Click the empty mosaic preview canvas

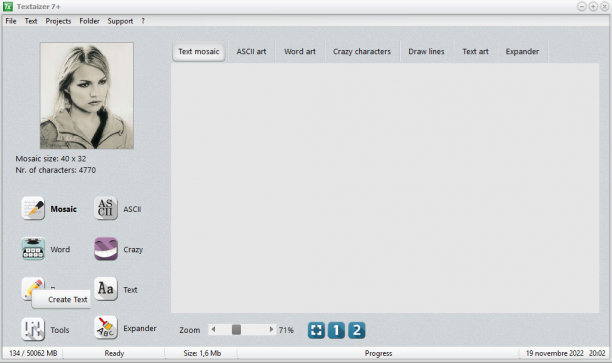385,188
